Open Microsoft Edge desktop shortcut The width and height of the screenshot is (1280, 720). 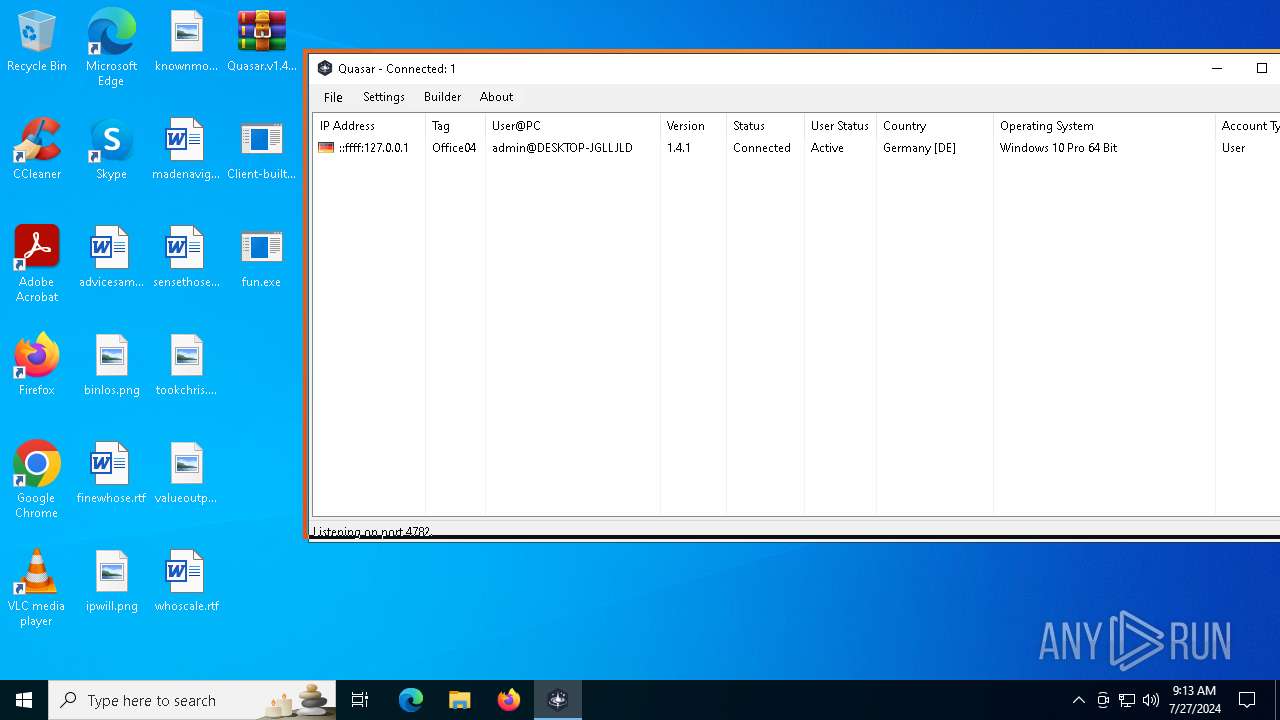(111, 48)
